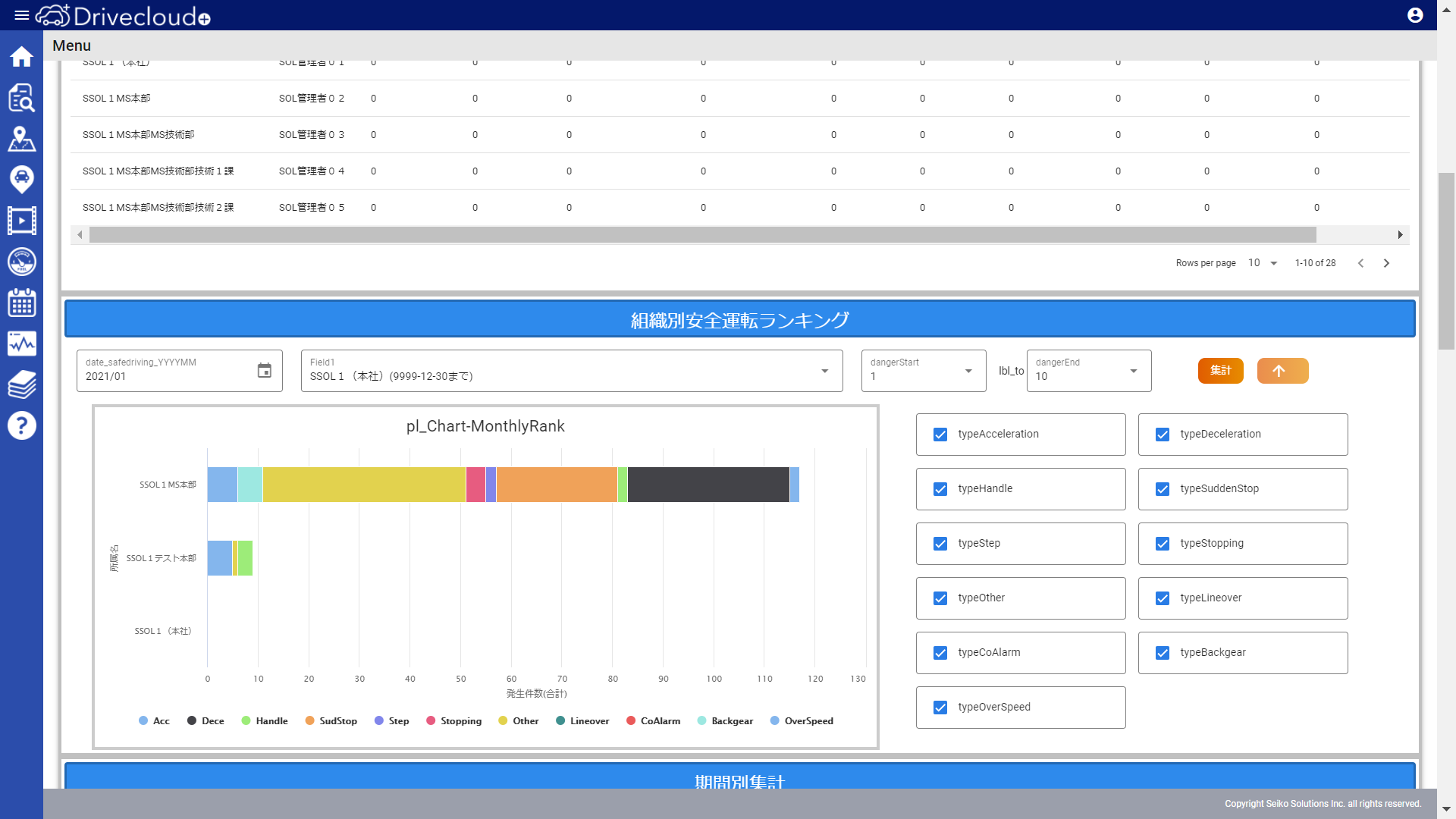Toggle Backgear series in chart legend
Screen dimensions: 1456x819
[725, 720]
